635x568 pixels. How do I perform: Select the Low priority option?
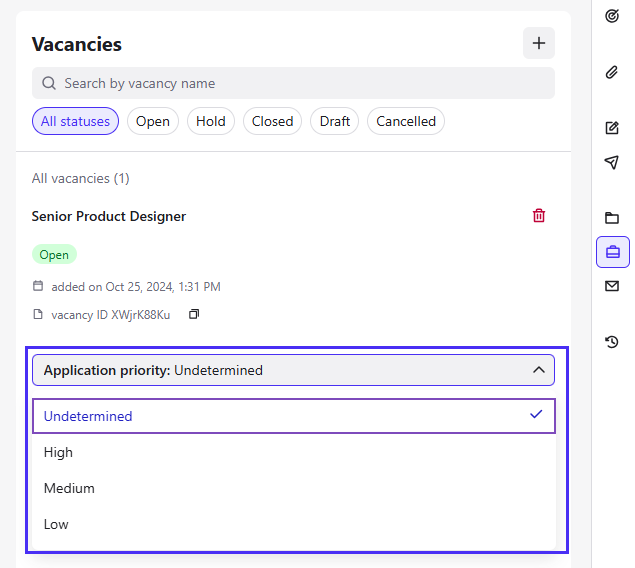(x=294, y=524)
